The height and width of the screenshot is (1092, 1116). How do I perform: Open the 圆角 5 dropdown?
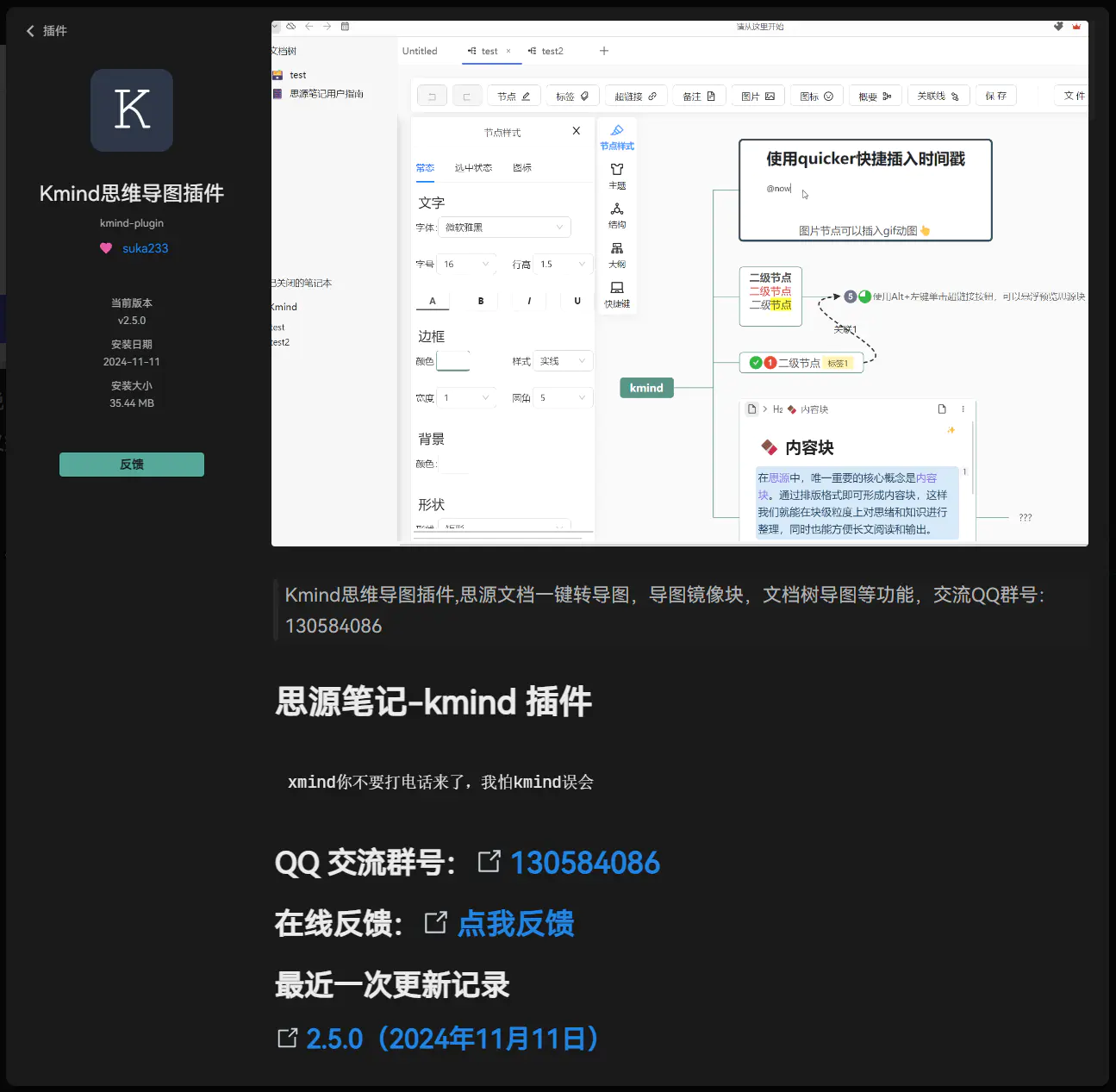point(564,397)
